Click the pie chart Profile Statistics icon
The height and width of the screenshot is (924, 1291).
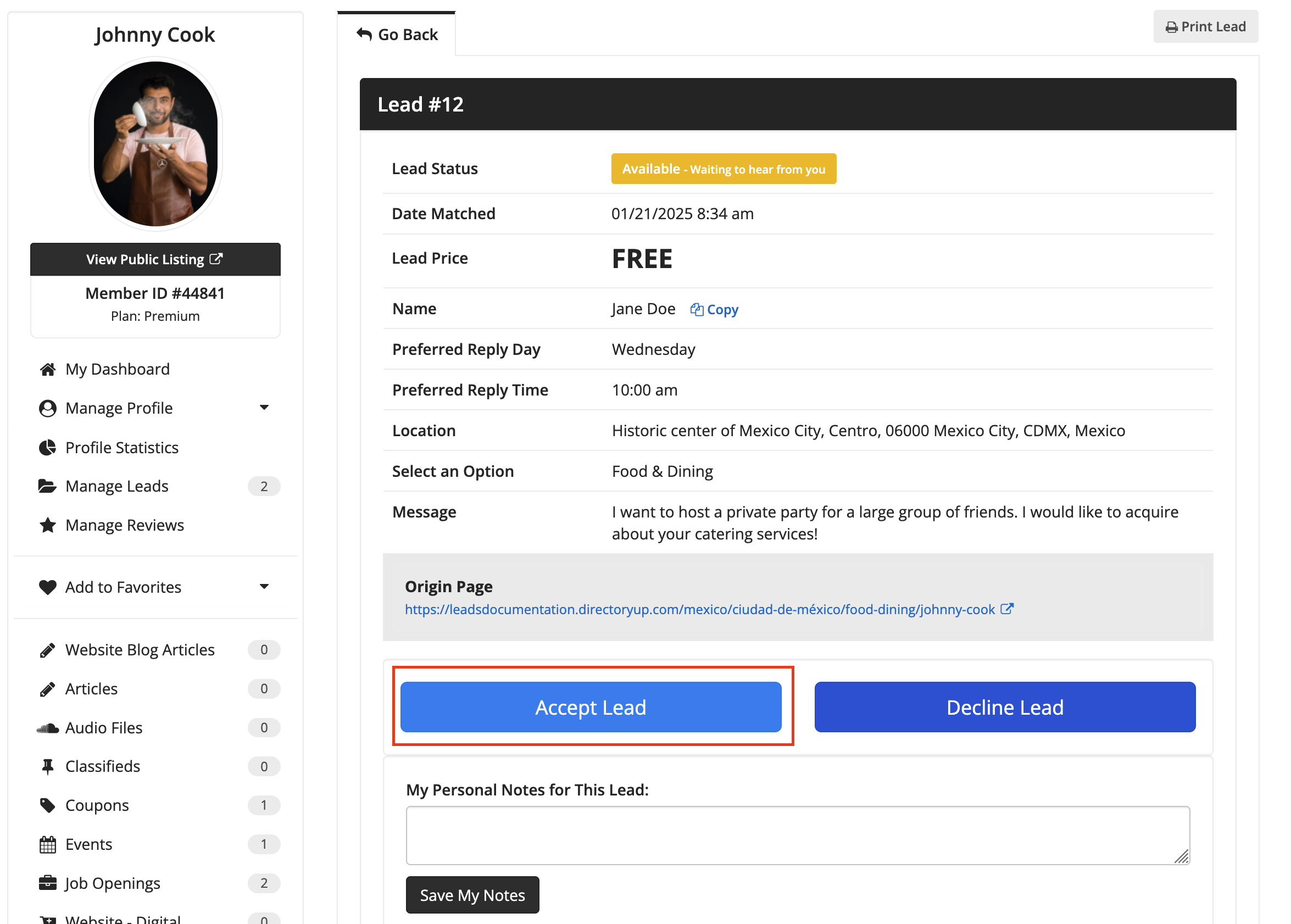(x=48, y=448)
